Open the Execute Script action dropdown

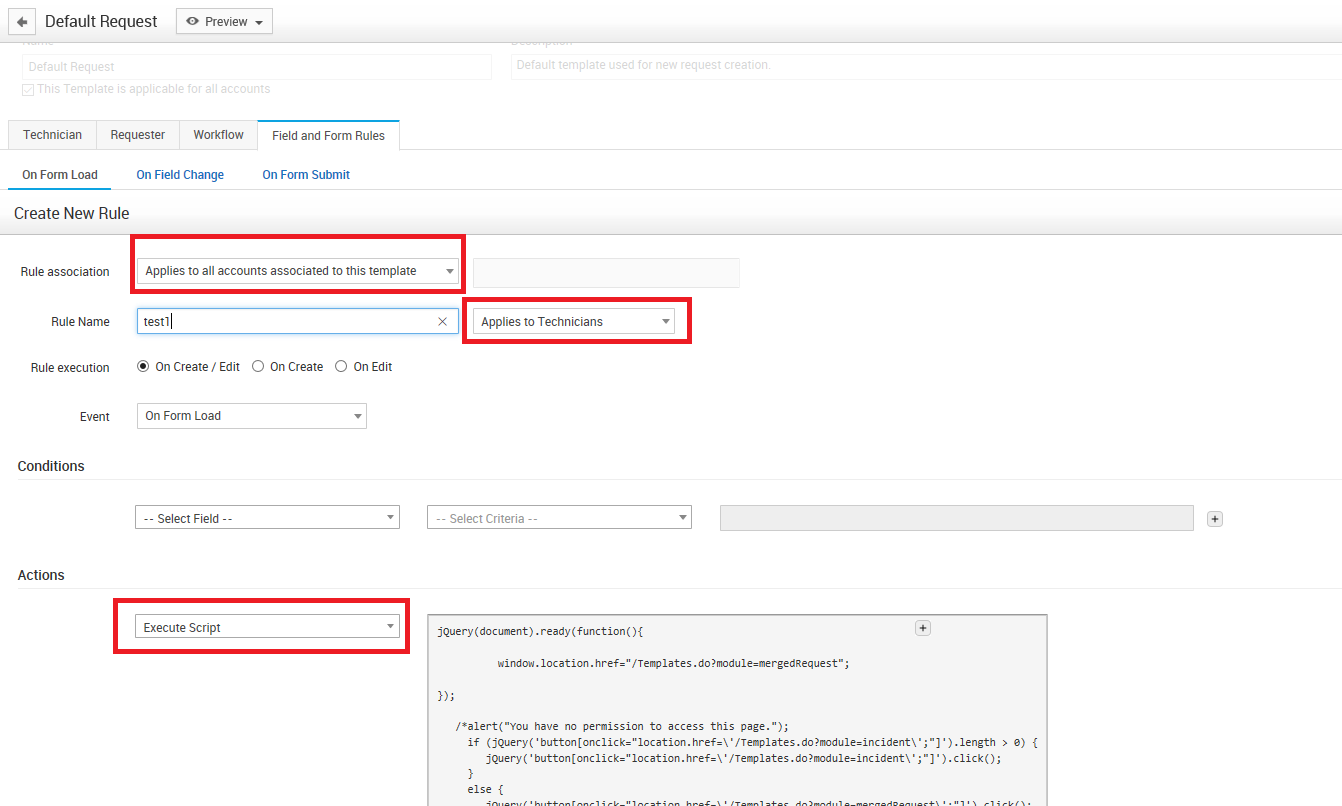coord(267,627)
